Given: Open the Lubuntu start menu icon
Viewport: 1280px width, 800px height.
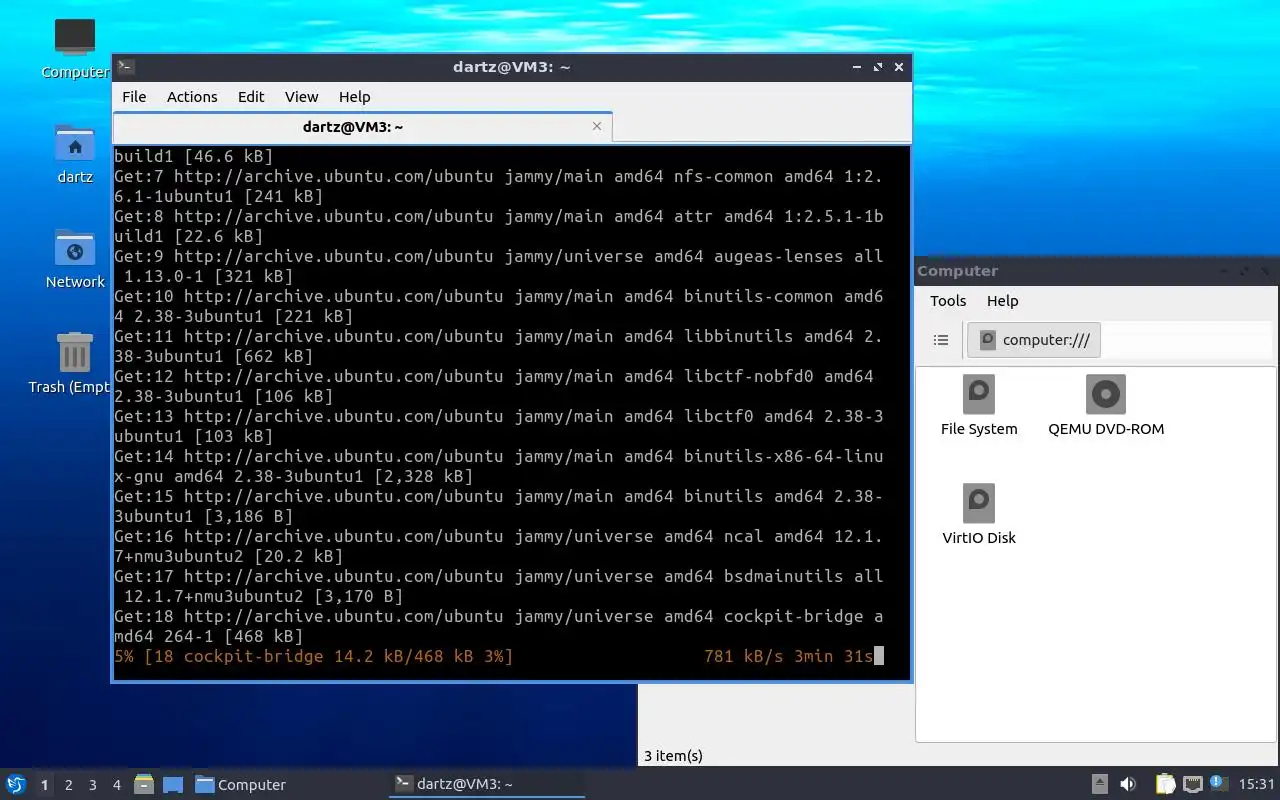Looking at the screenshot, I should [15, 784].
